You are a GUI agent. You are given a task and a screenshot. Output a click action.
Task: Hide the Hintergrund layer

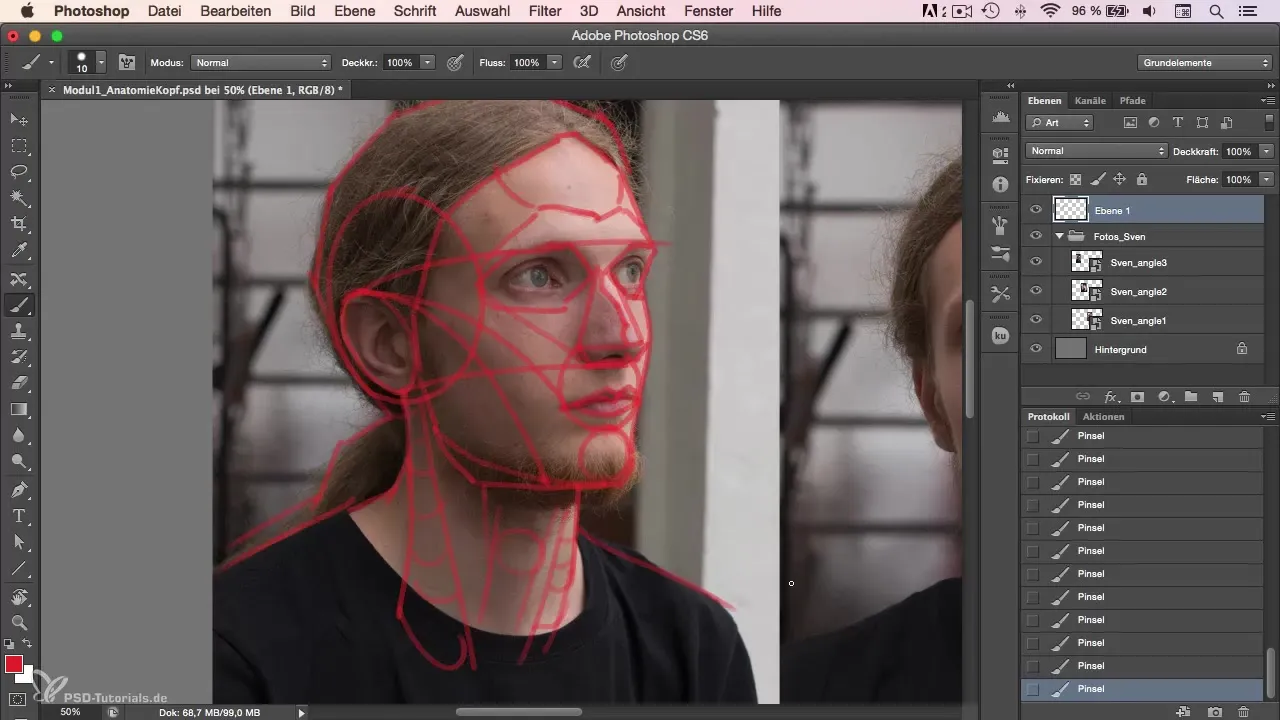click(1036, 349)
